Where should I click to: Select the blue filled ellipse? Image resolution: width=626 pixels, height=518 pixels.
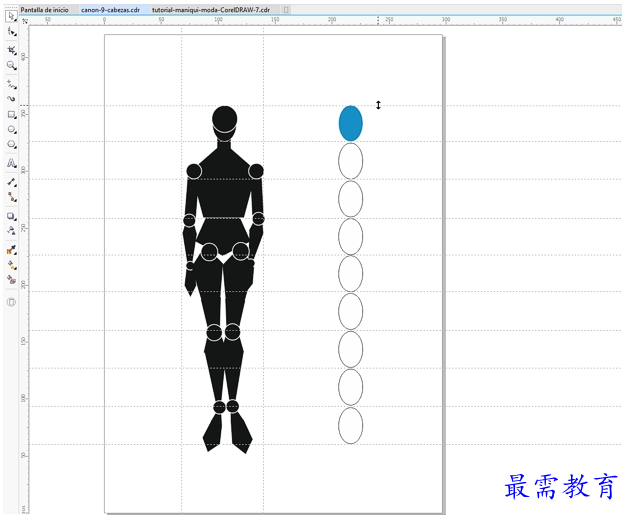[x=351, y=123]
